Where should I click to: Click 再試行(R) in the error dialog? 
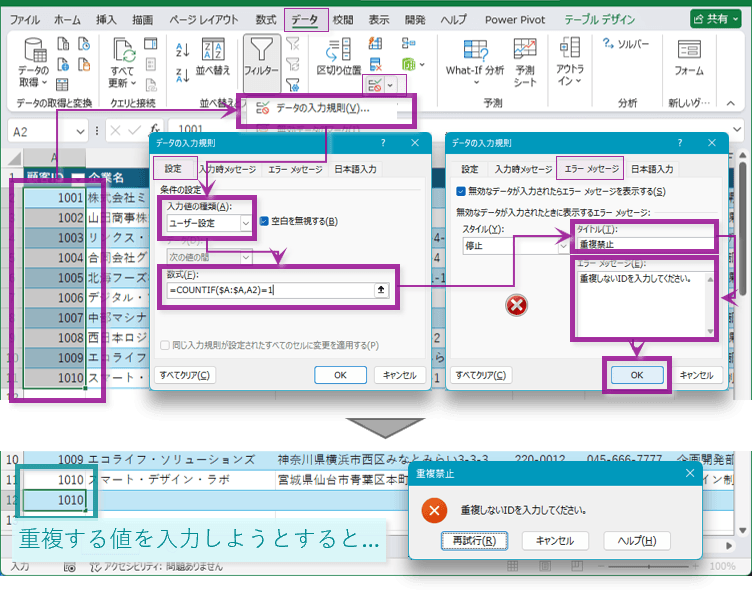[474, 541]
